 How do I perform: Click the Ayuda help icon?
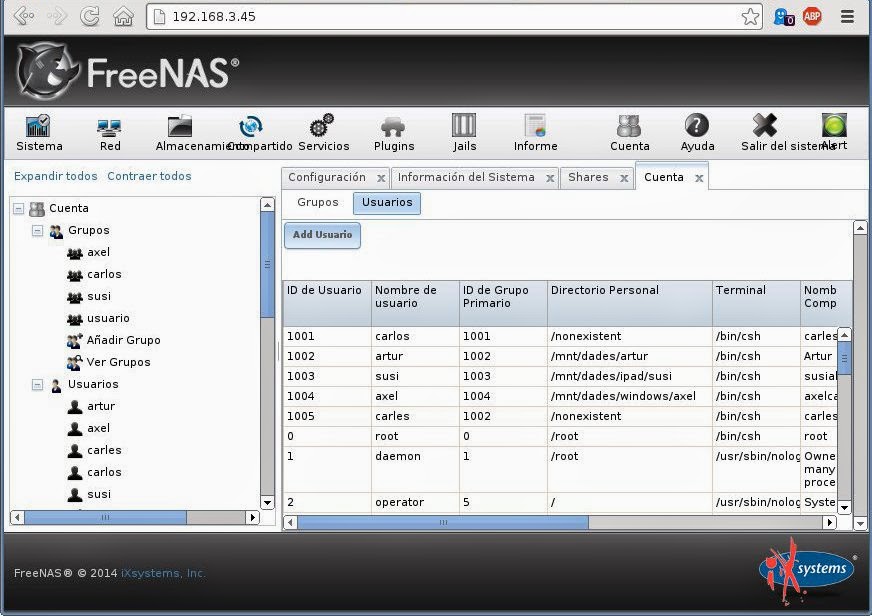click(696, 130)
